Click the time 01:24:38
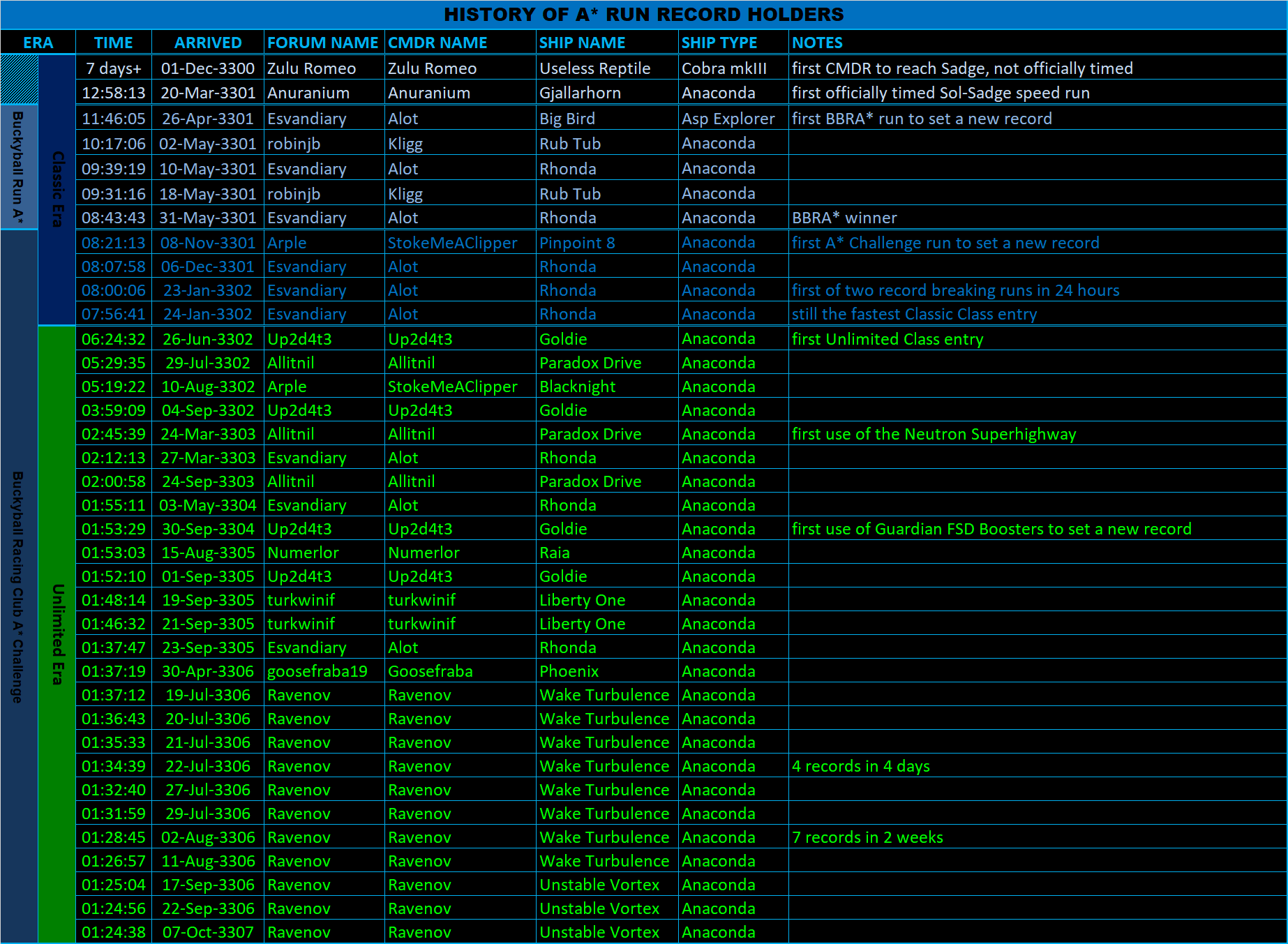Screen dimensions: 1288x944 [x=114, y=932]
